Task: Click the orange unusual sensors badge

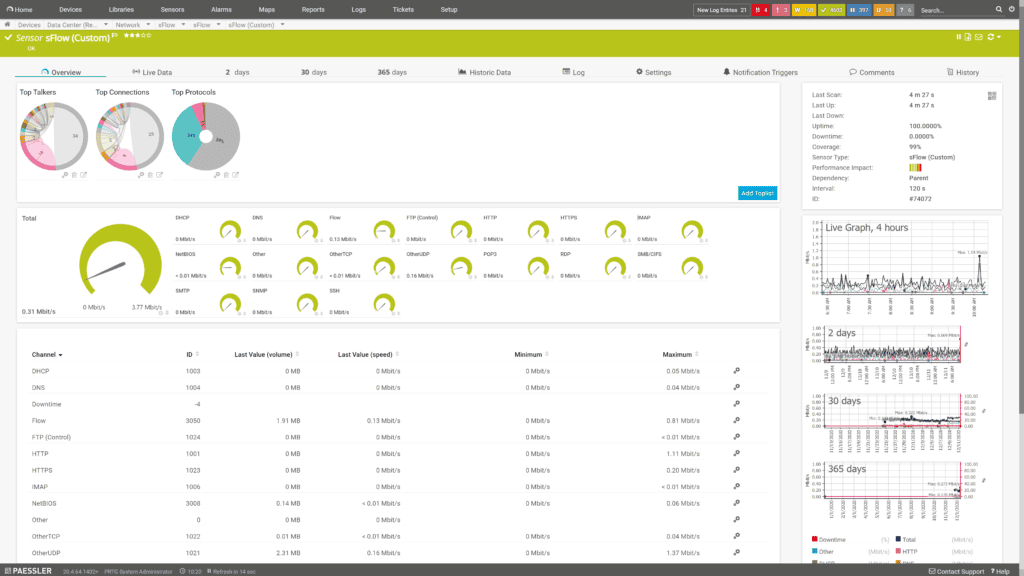Action: 883,10
